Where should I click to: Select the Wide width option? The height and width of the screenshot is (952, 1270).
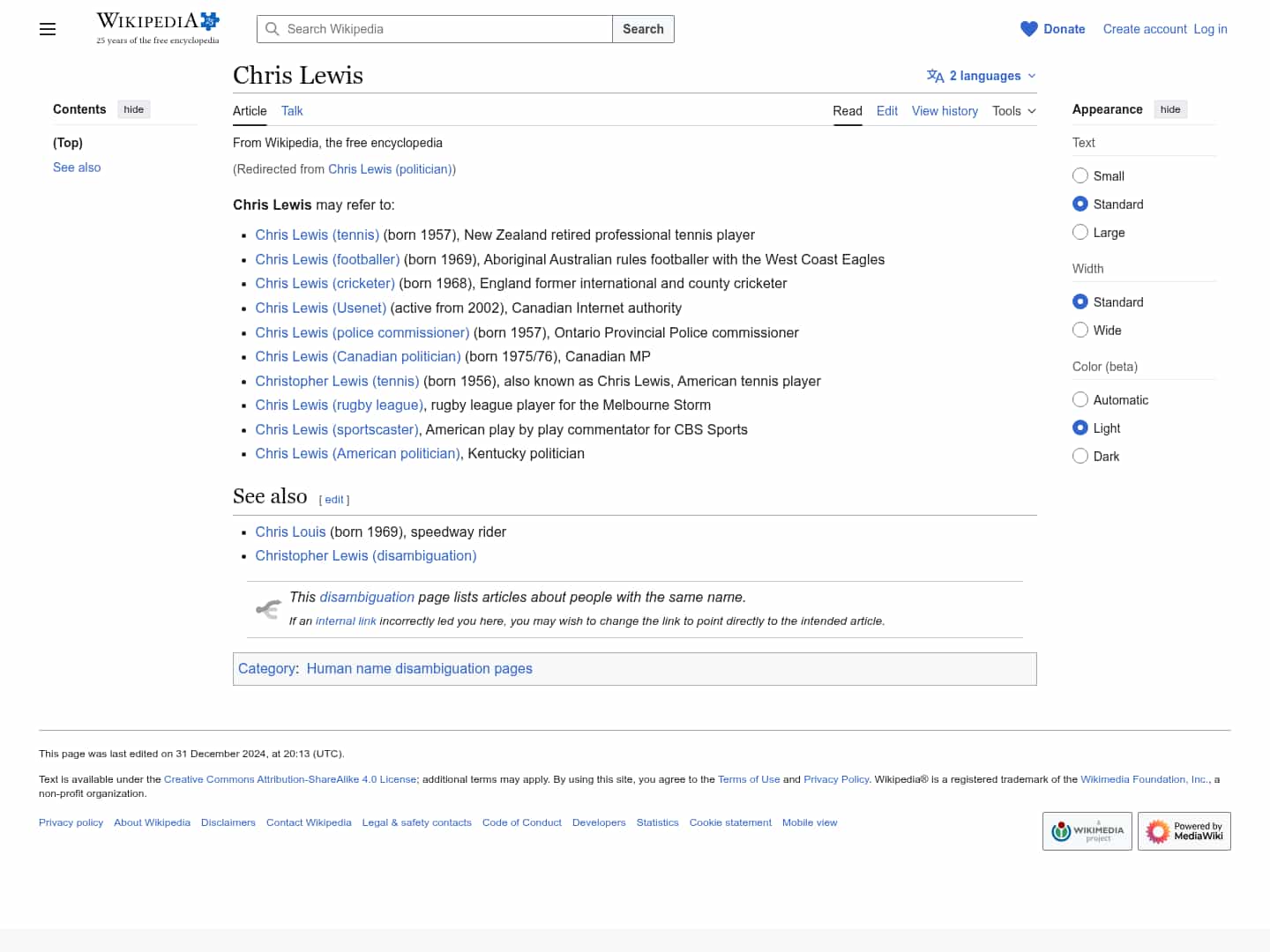[1080, 330]
